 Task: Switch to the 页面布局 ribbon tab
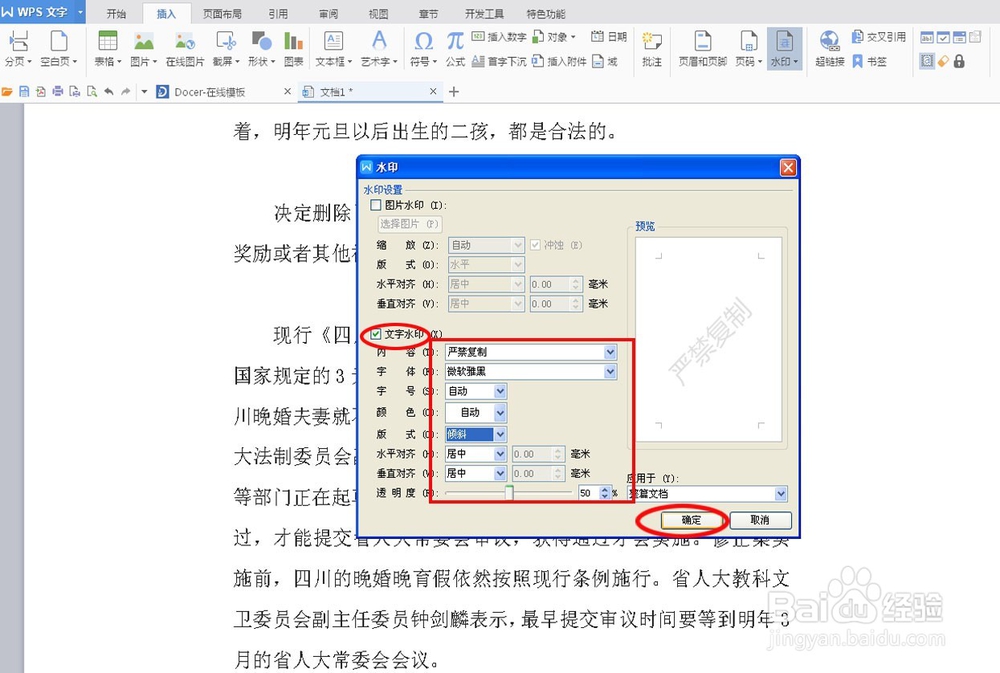[x=222, y=13]
